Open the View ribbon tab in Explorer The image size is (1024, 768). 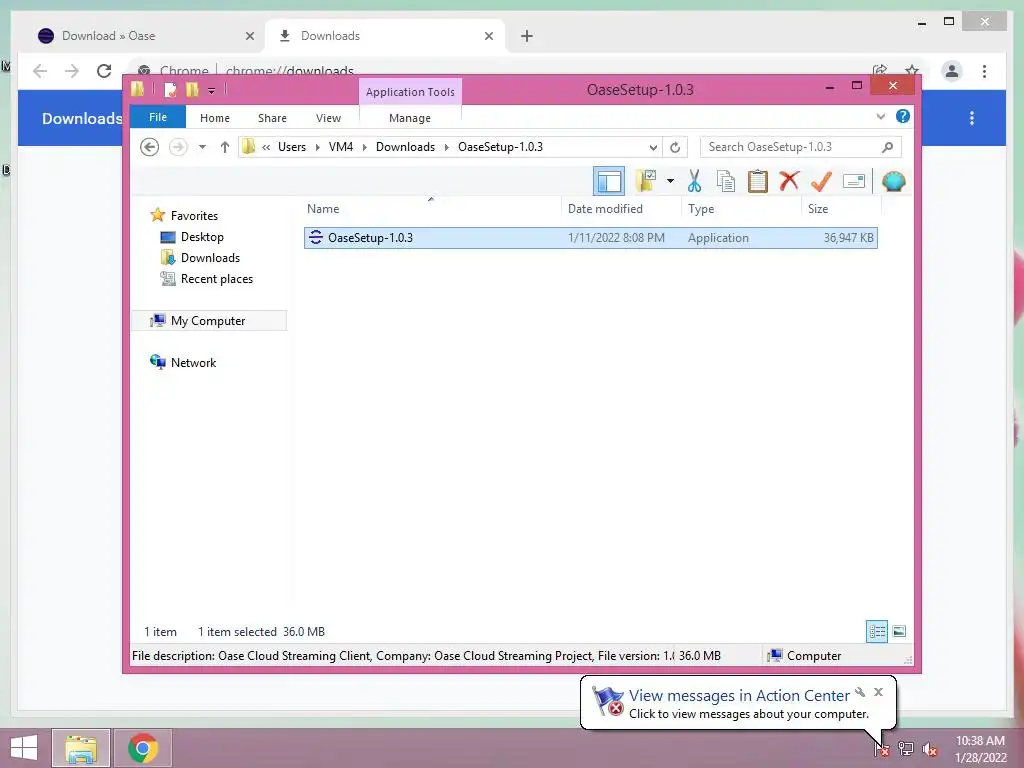tap(328, 118)
